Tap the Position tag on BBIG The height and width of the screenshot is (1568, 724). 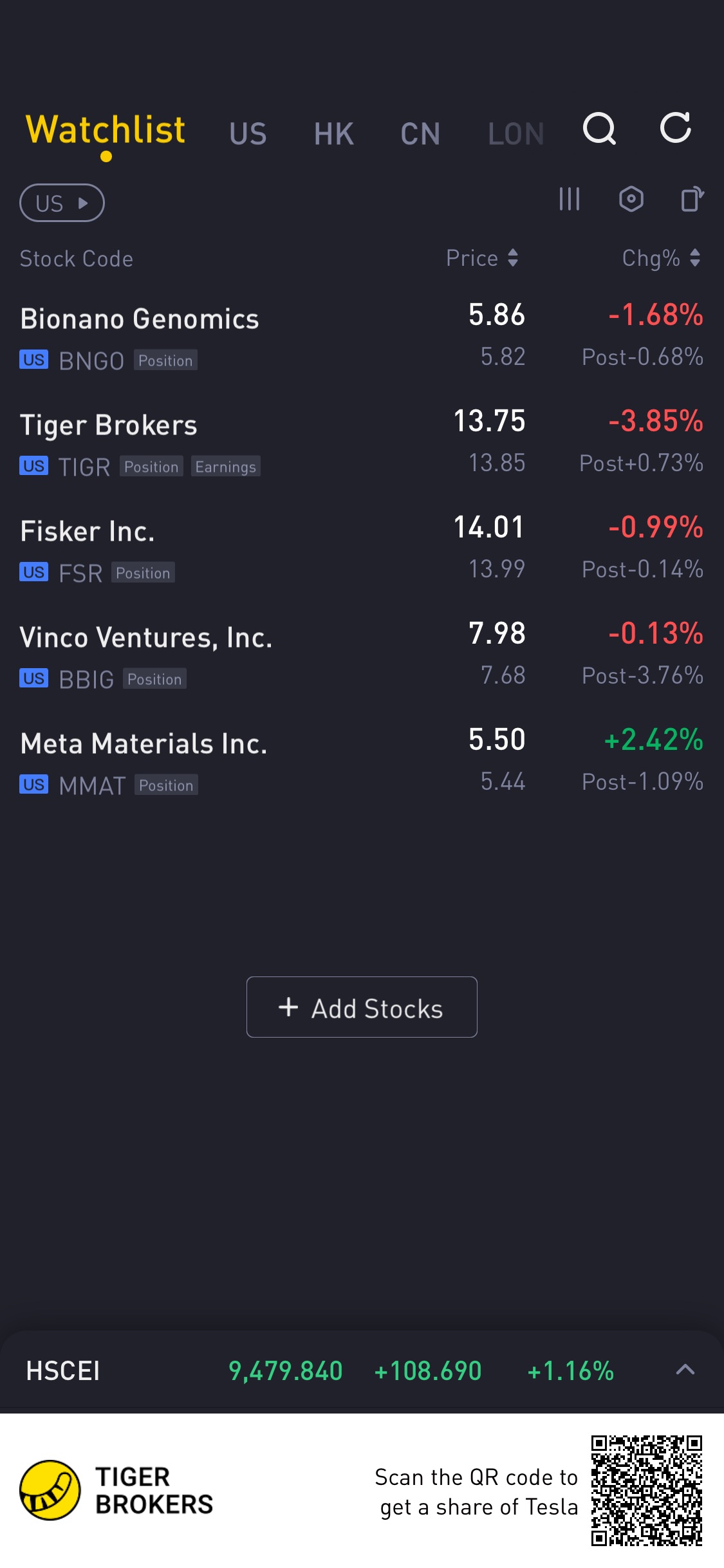[x=154, y=679]
